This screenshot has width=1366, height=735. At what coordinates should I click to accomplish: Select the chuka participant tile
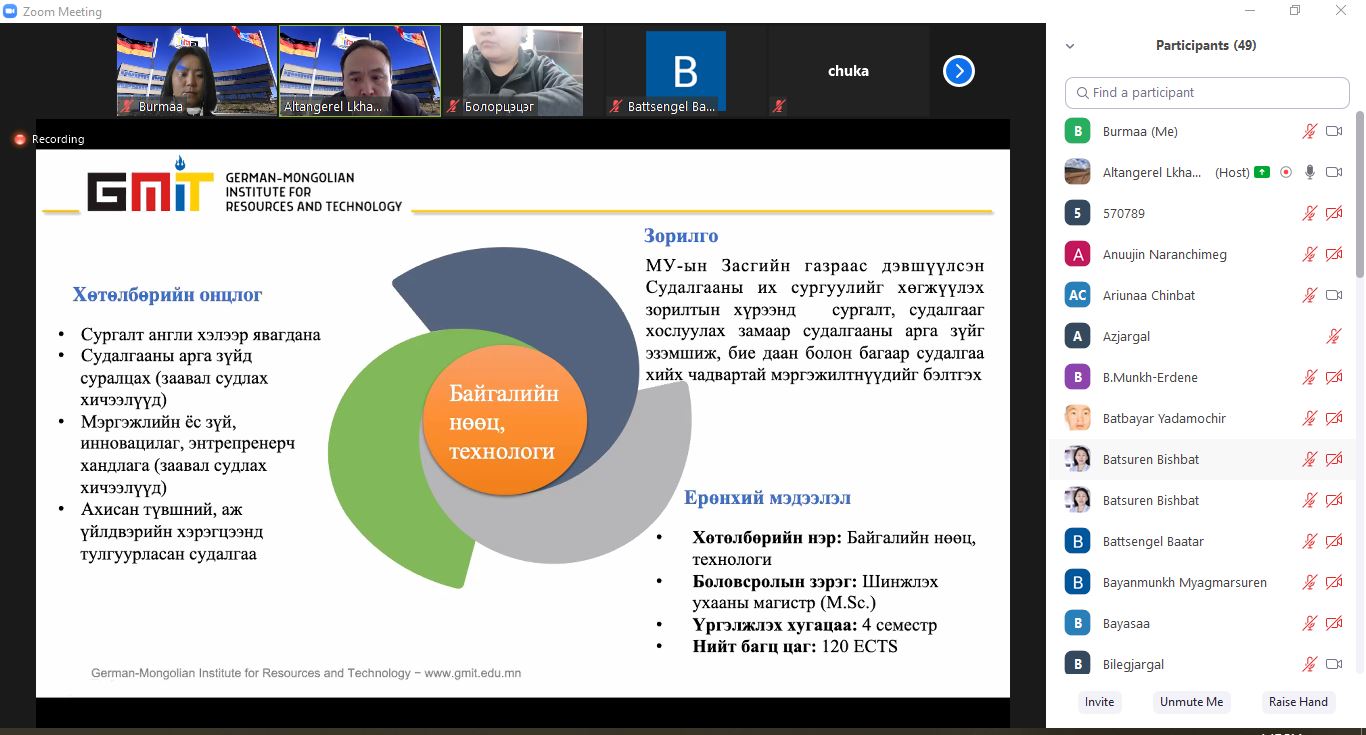(x=848, y=71)
